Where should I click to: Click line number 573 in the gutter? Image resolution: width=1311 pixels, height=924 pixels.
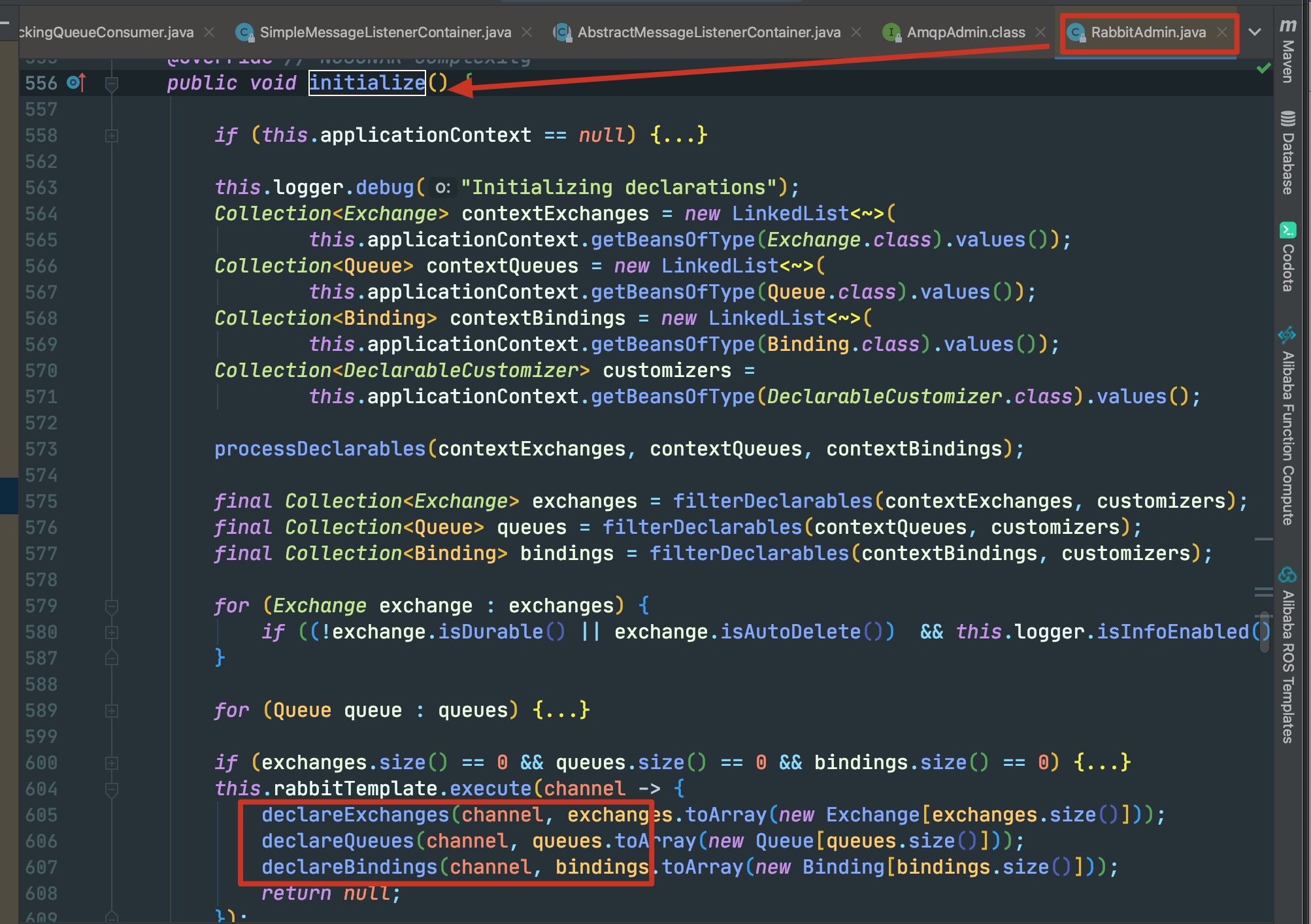point(41,449)
